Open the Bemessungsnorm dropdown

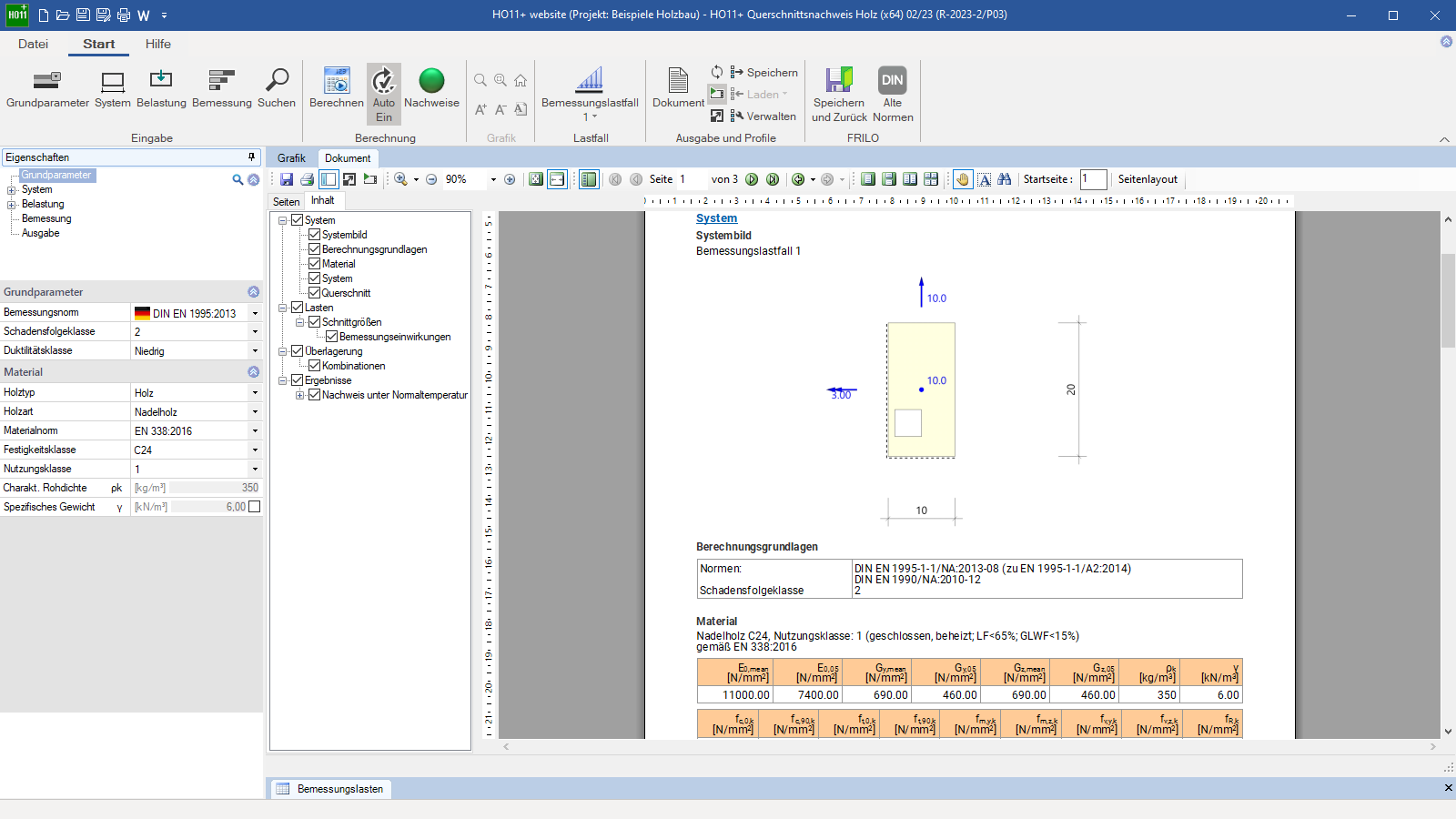coord(255,313)
